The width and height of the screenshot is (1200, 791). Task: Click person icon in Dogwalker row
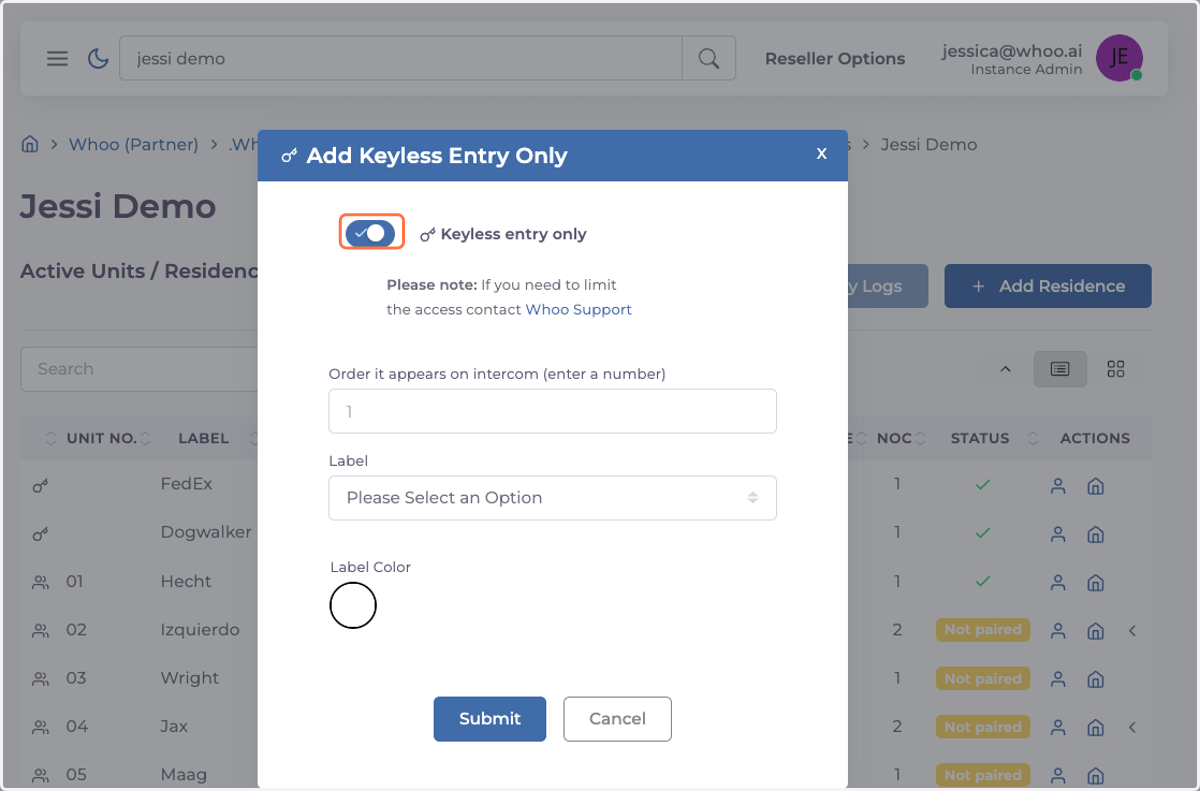pos(1058,533)
